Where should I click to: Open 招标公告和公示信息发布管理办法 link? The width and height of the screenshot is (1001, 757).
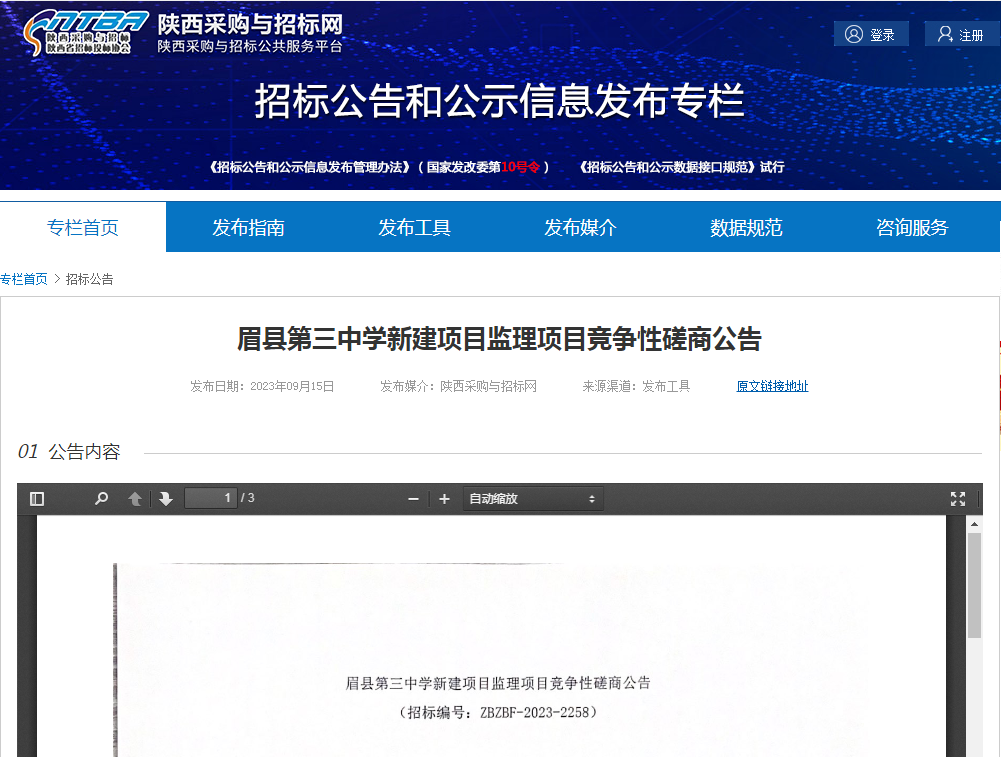point(379,167)
